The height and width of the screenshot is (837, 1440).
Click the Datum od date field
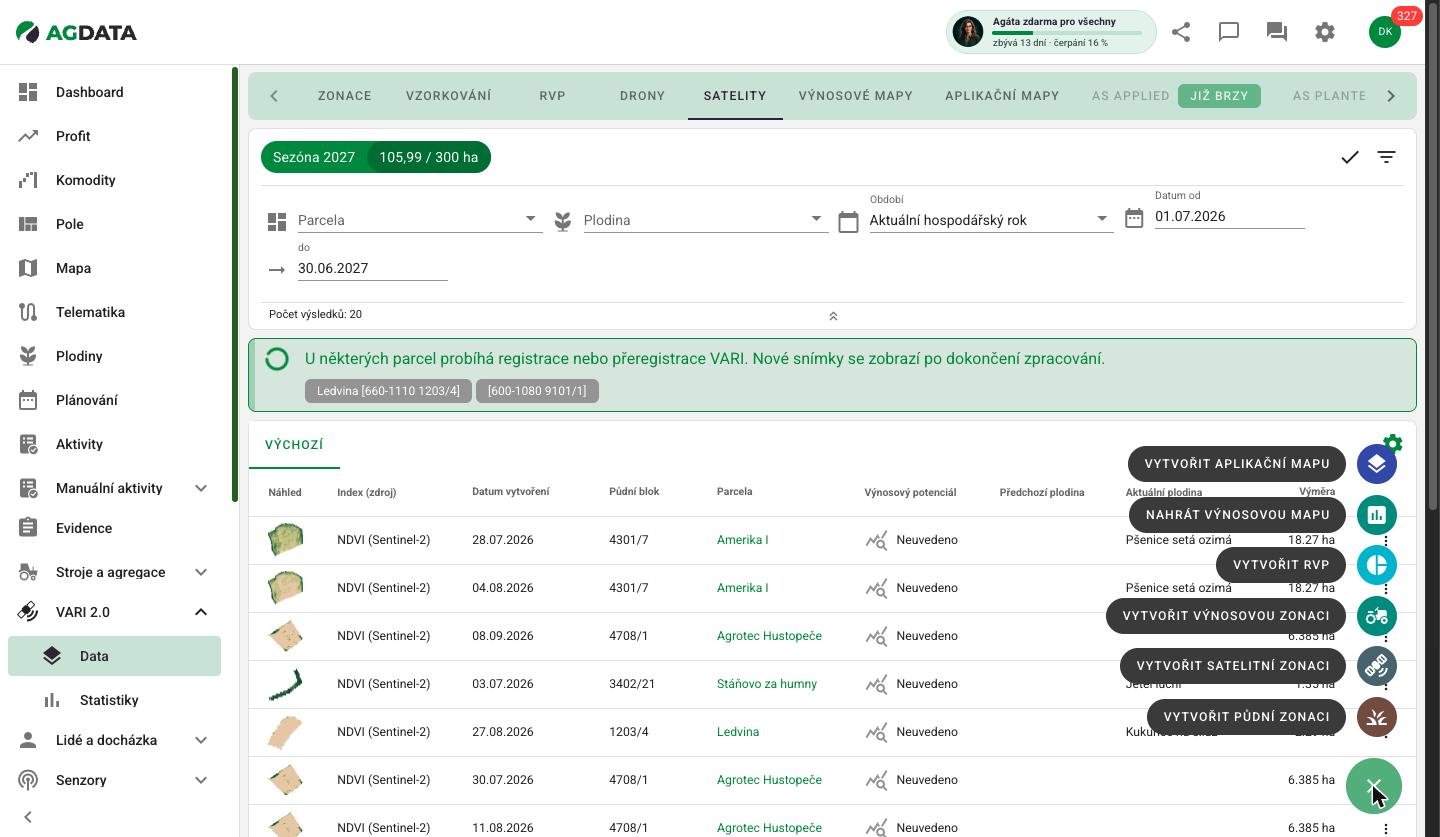[x=1230, y=216]
